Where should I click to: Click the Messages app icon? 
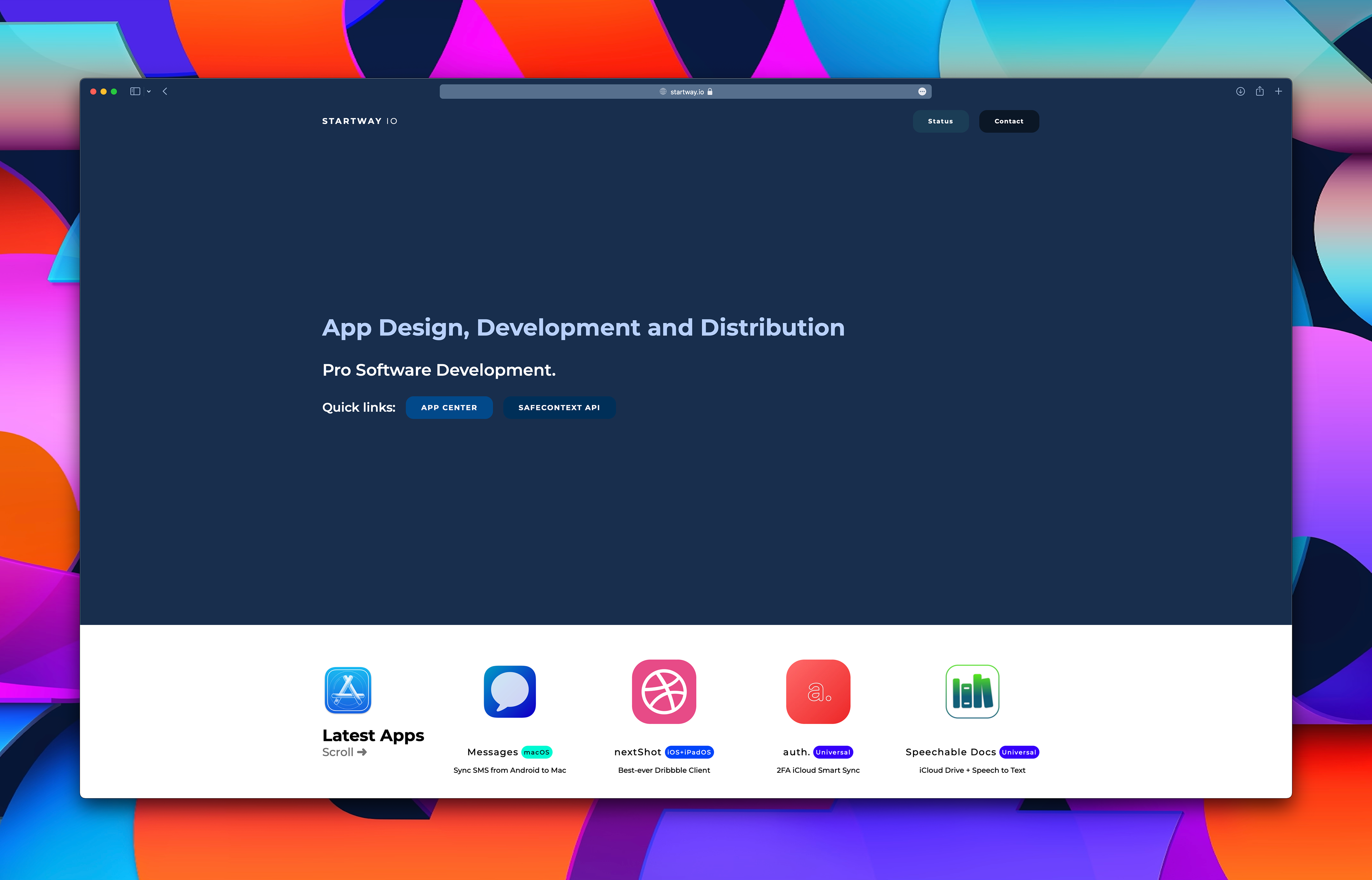tap(509, 691)
